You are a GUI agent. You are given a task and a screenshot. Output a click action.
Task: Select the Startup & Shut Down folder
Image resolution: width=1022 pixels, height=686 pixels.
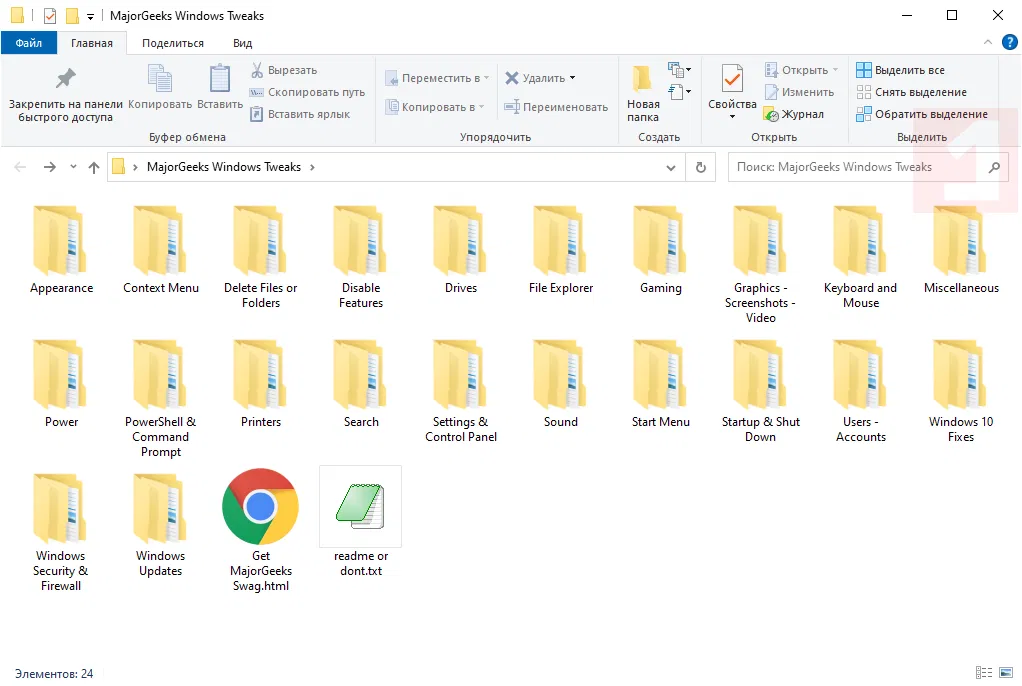coord(760,392)
